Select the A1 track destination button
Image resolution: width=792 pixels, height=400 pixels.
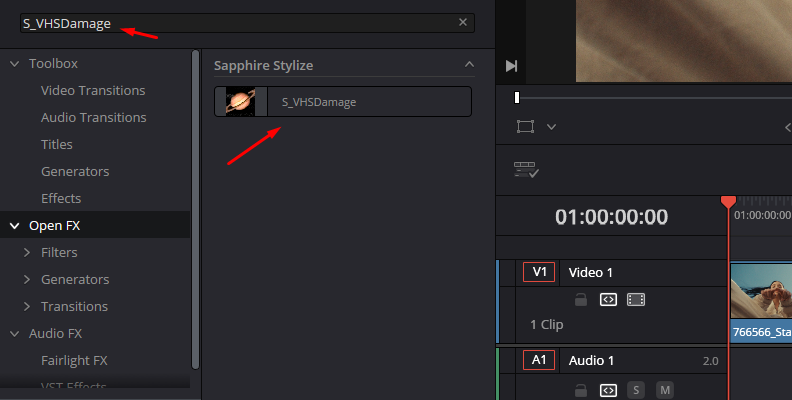pyautogui.click(x=539, y=360)
